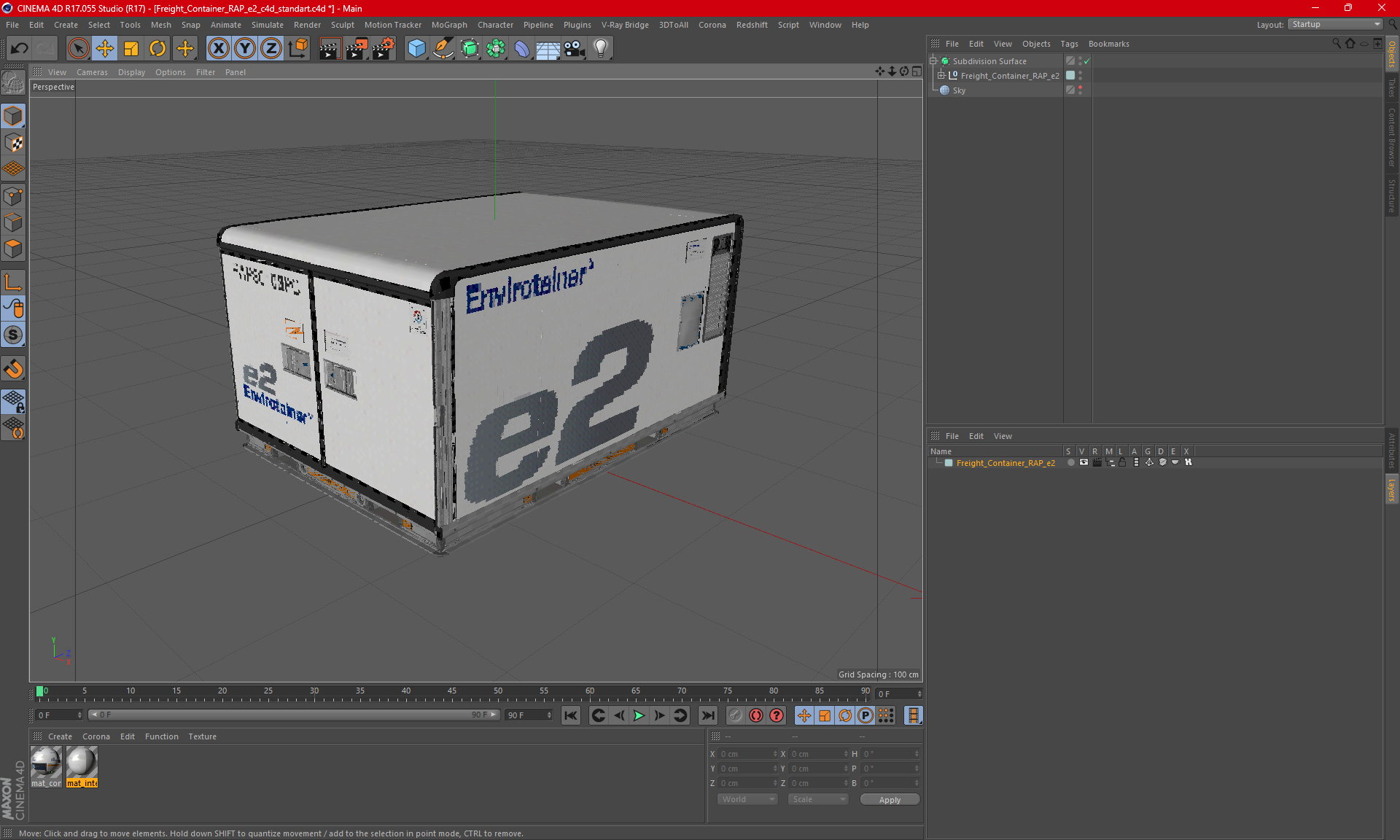Click the Undo arrow icon
Image resolution: width=1400 pixels, height=840 pixels.
[20, 48]
